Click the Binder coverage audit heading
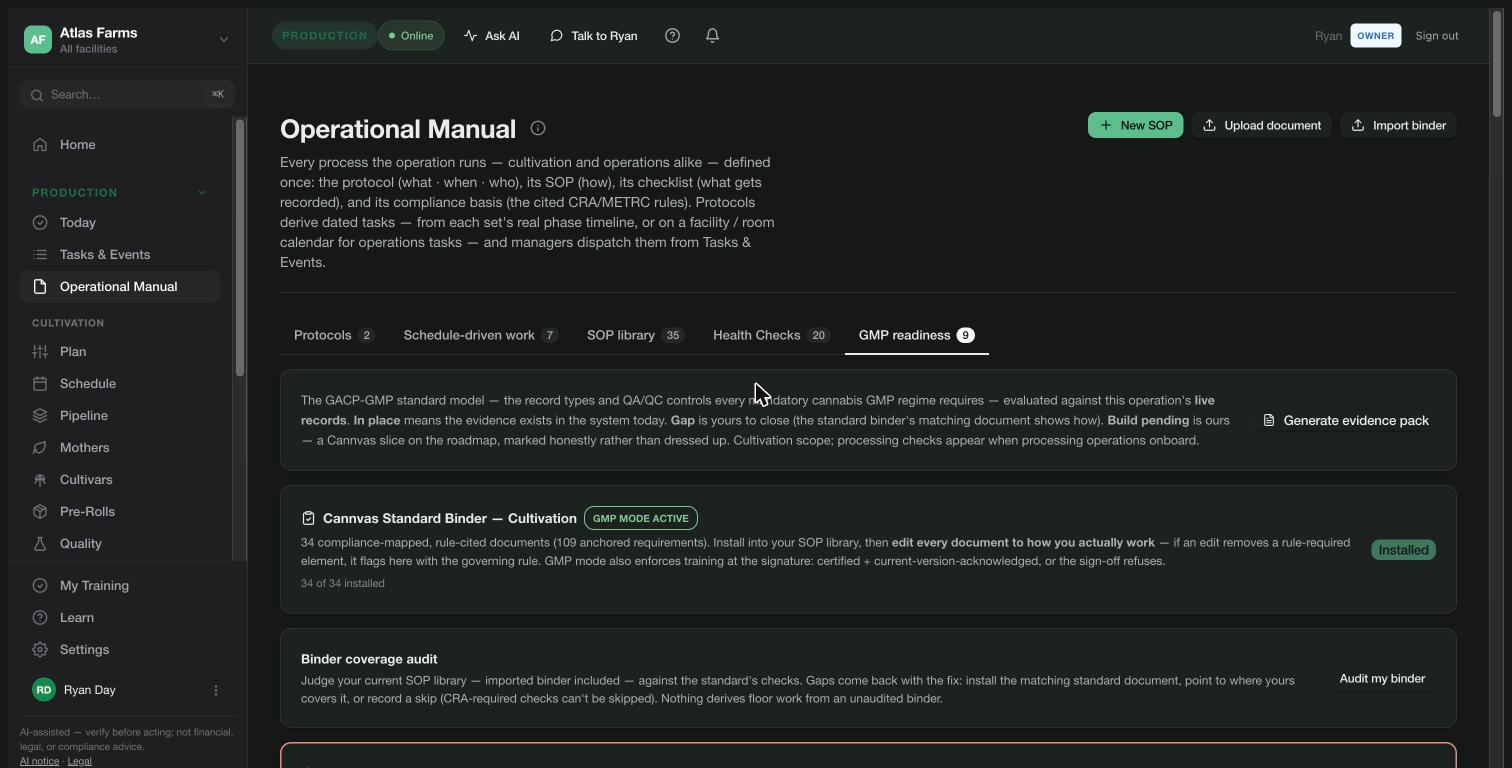 tap(369, 659)
